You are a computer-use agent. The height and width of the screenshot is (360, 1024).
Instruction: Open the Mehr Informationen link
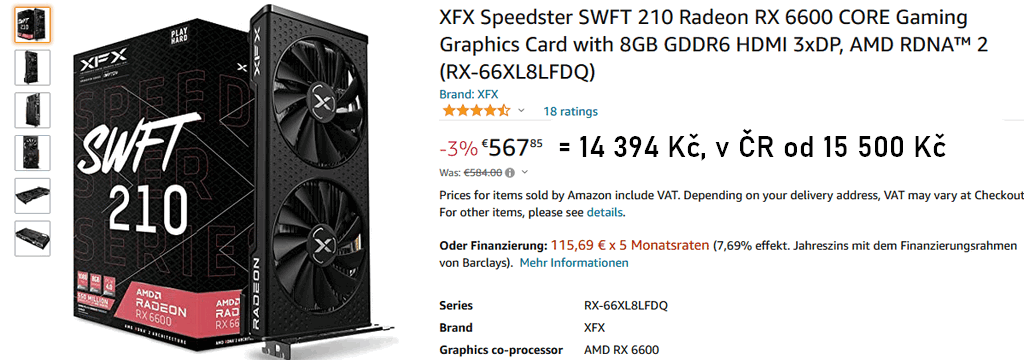[574, 263]
